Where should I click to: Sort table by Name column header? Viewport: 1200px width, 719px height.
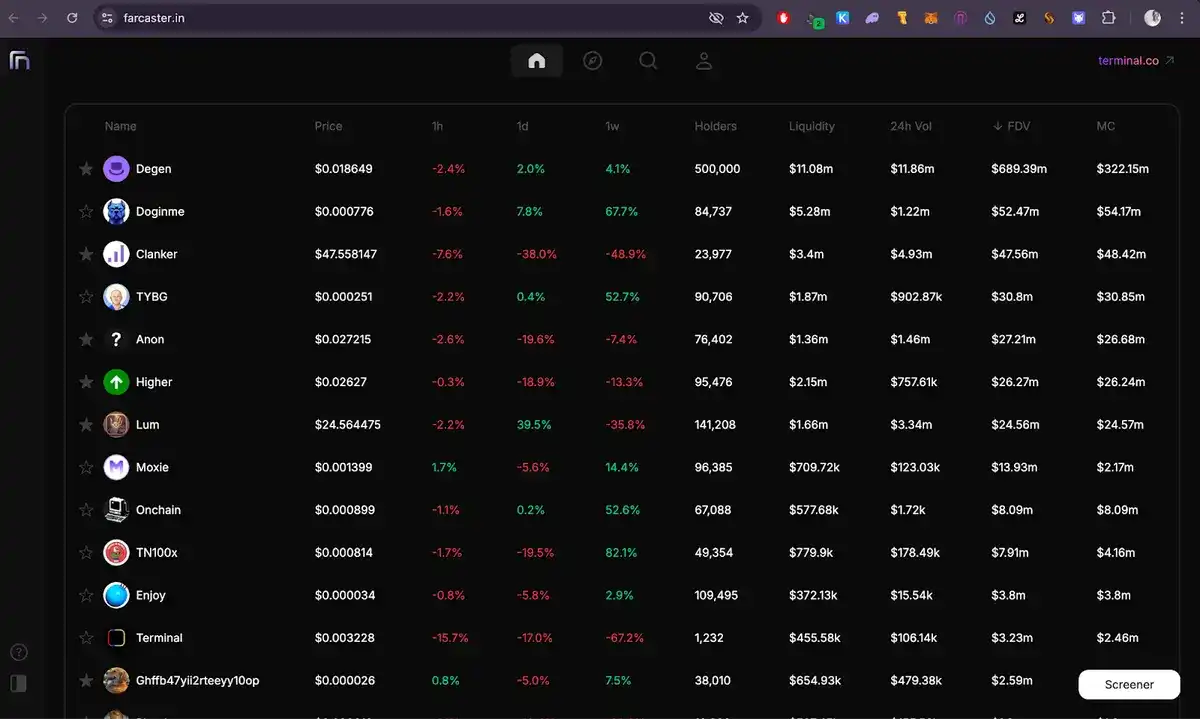tap(120, 126)
